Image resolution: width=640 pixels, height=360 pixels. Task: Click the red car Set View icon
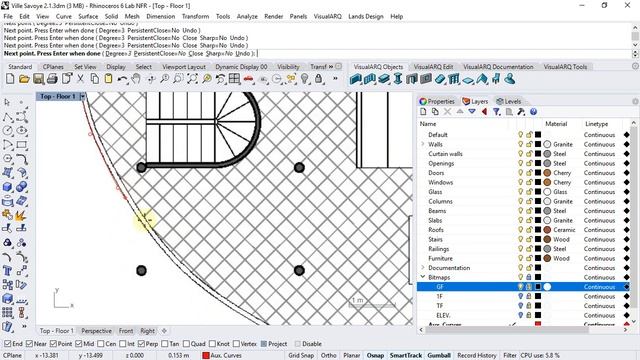[x=249, y=79]
